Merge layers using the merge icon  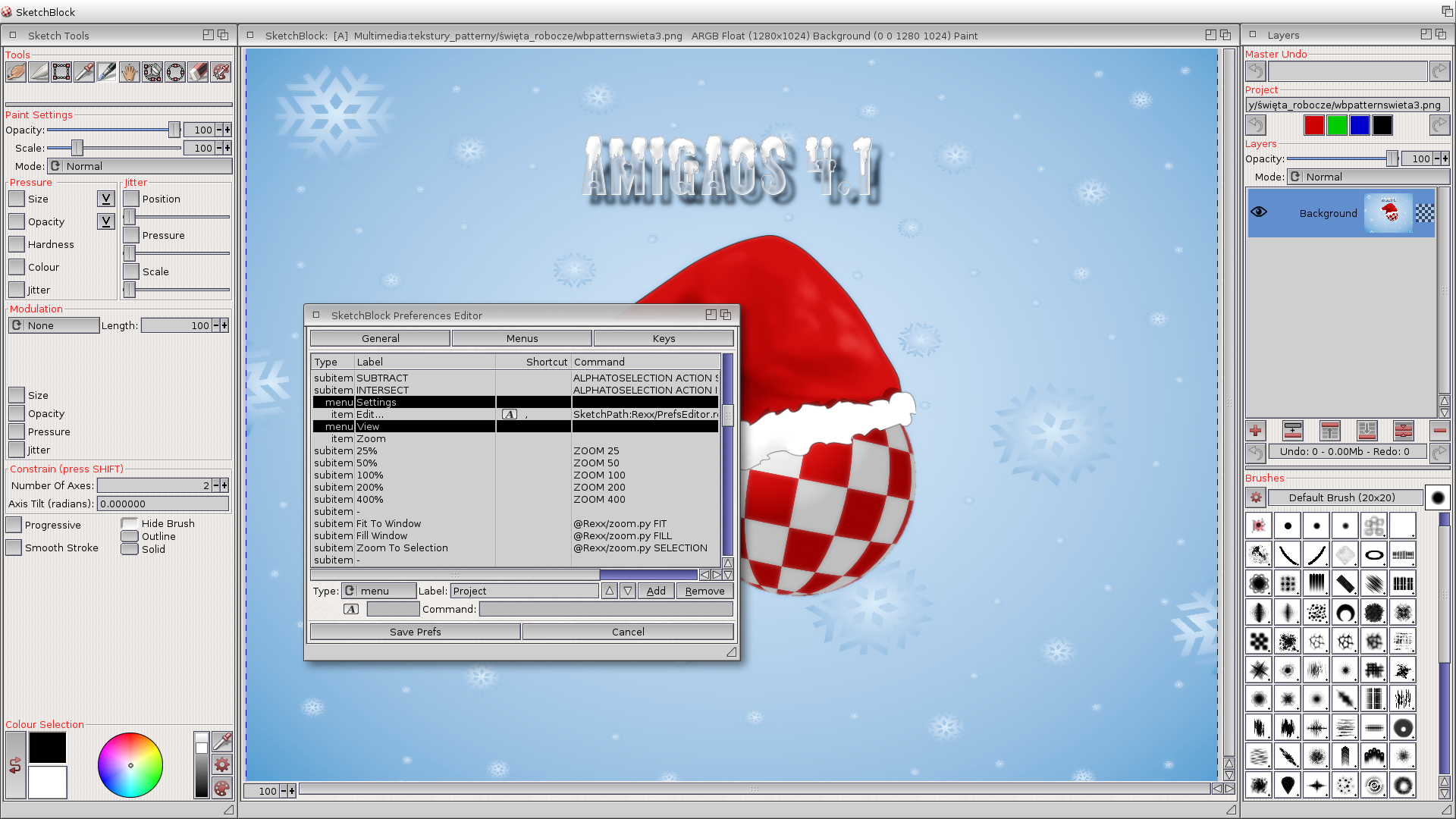[x=1404, y=431]
